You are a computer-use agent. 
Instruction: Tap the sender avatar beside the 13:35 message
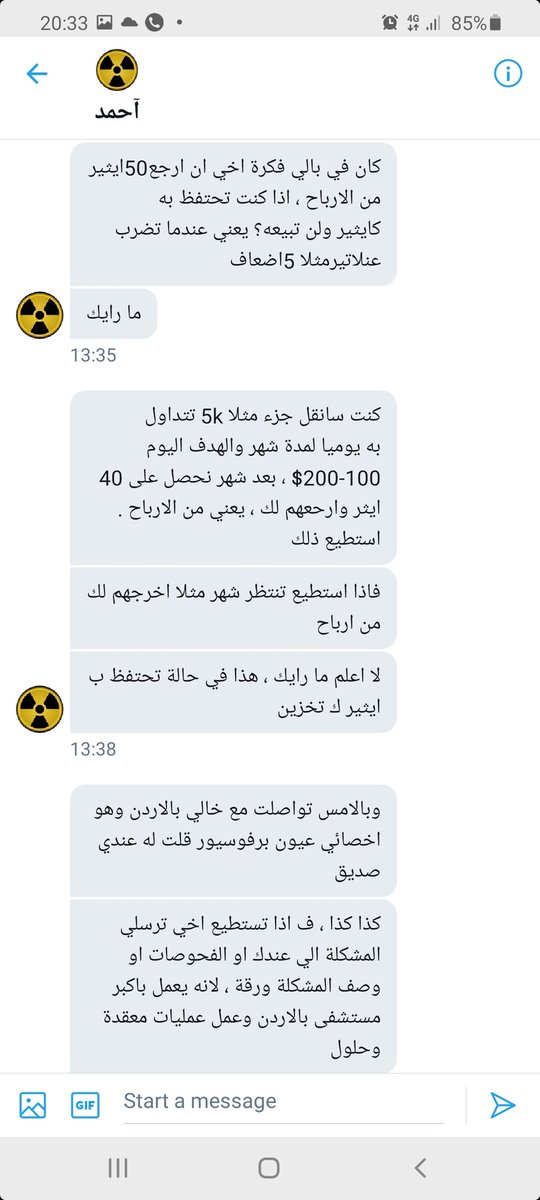[41, 315]
